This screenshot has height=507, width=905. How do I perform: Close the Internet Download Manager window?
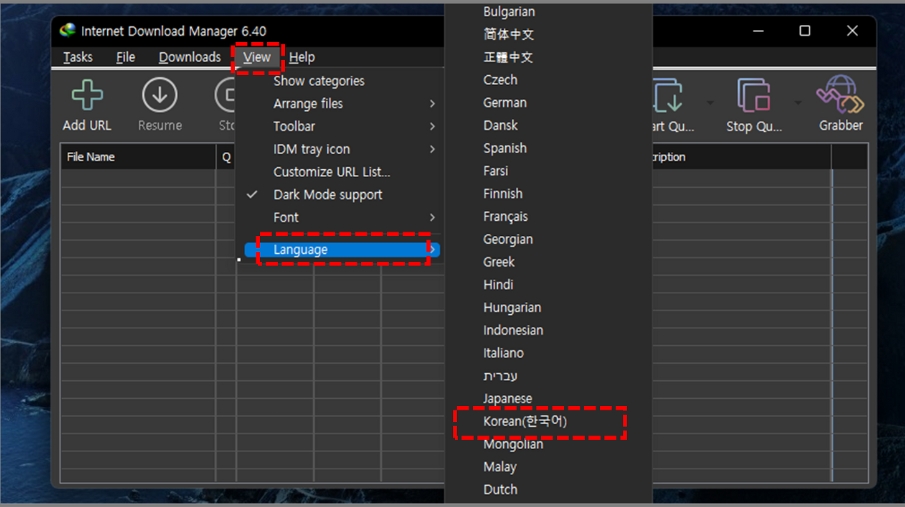852,31
